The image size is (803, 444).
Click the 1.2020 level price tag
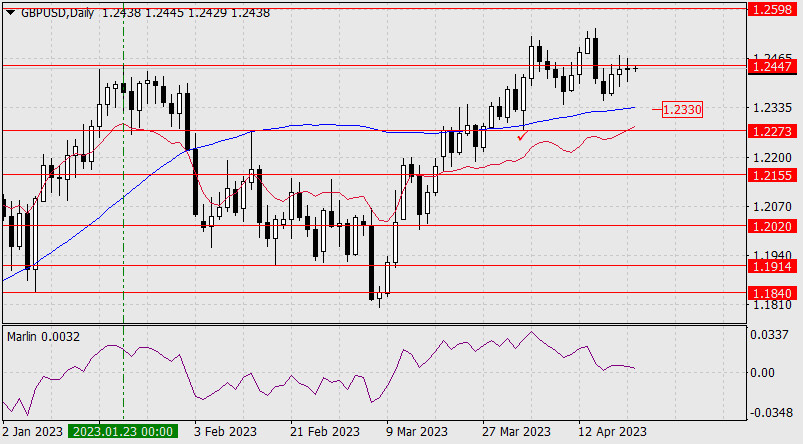coord(771,226)
